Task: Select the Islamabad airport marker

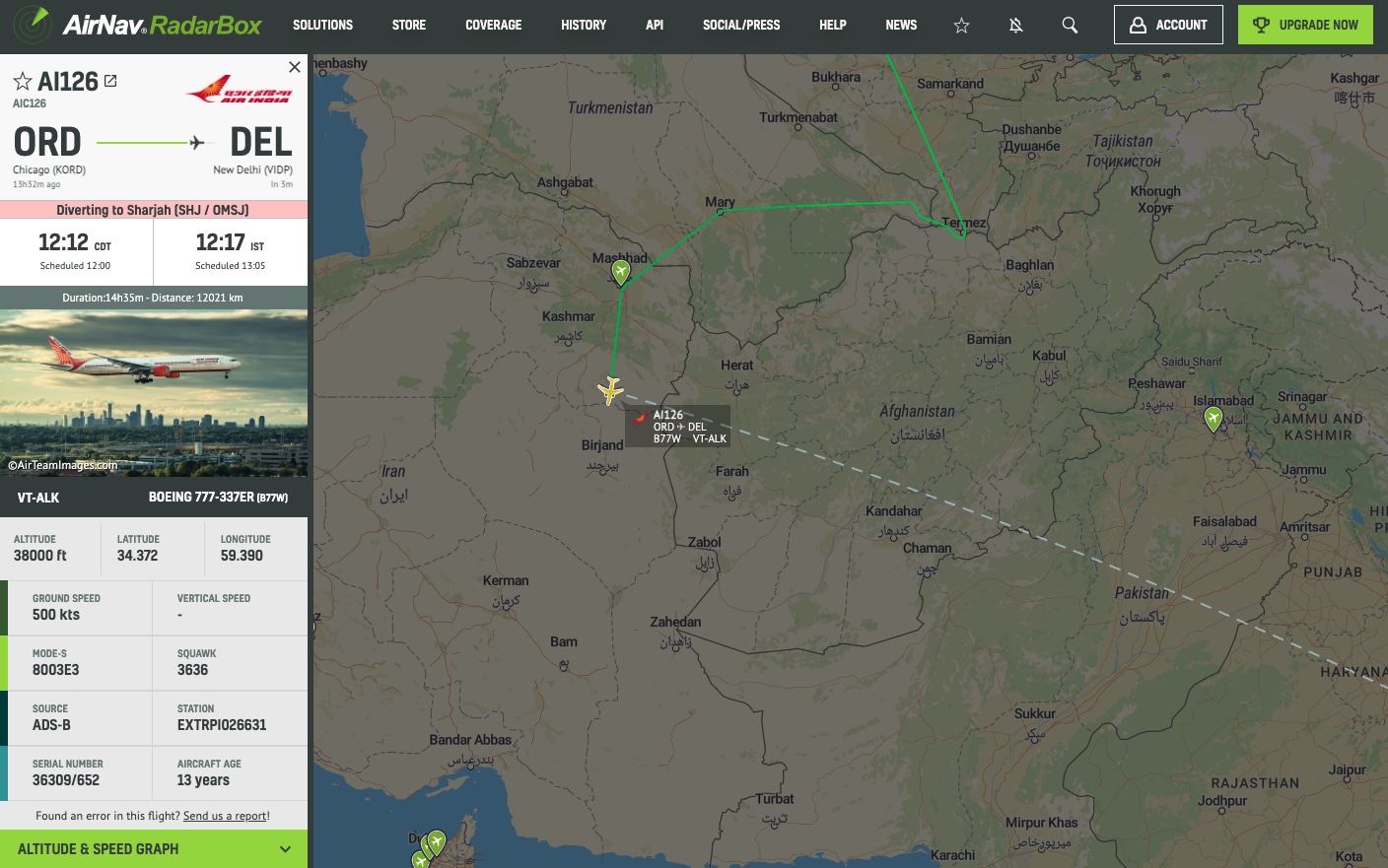Action: 1214,419
